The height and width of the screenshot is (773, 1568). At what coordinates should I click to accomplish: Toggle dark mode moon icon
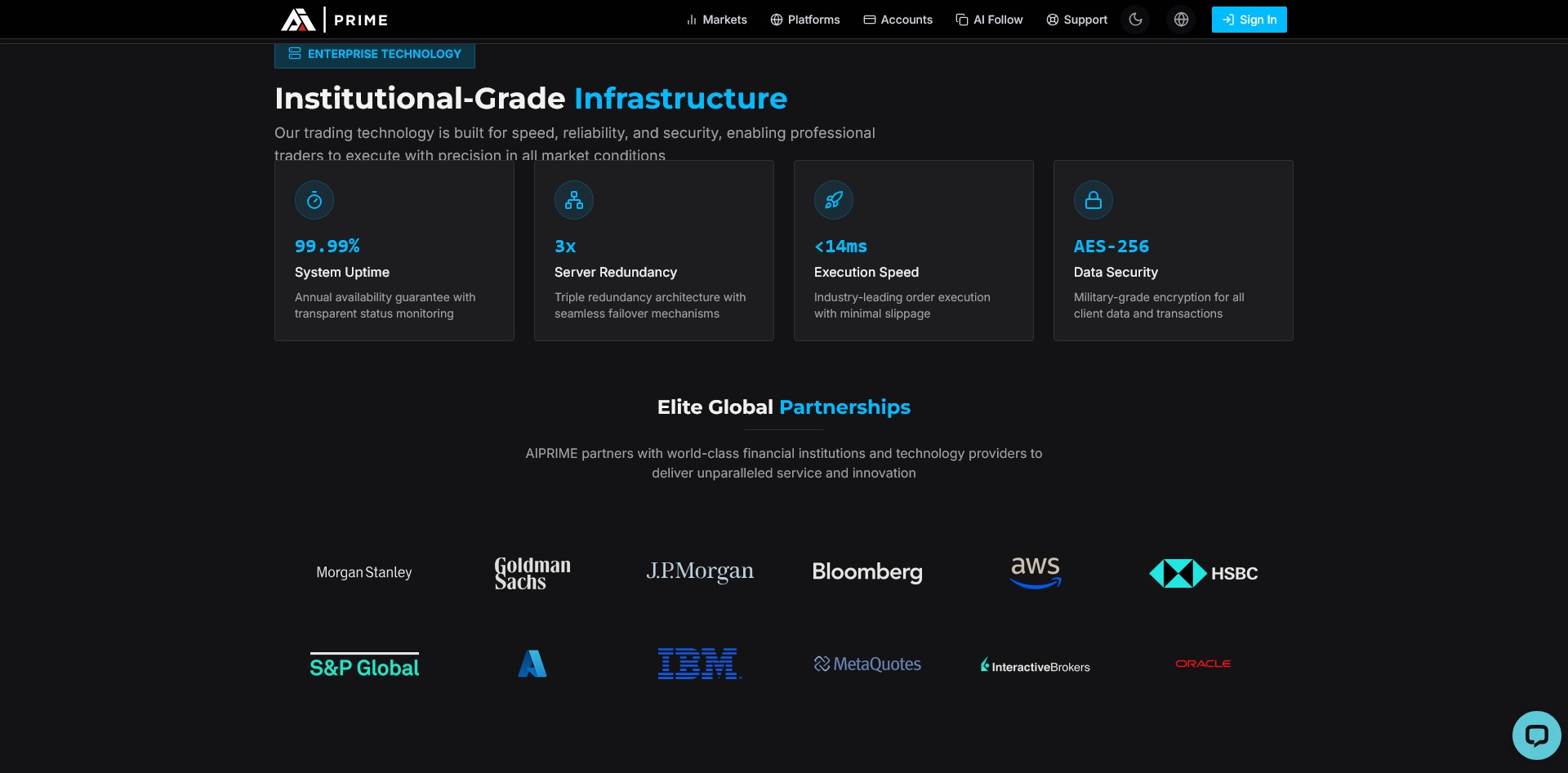1135,20
